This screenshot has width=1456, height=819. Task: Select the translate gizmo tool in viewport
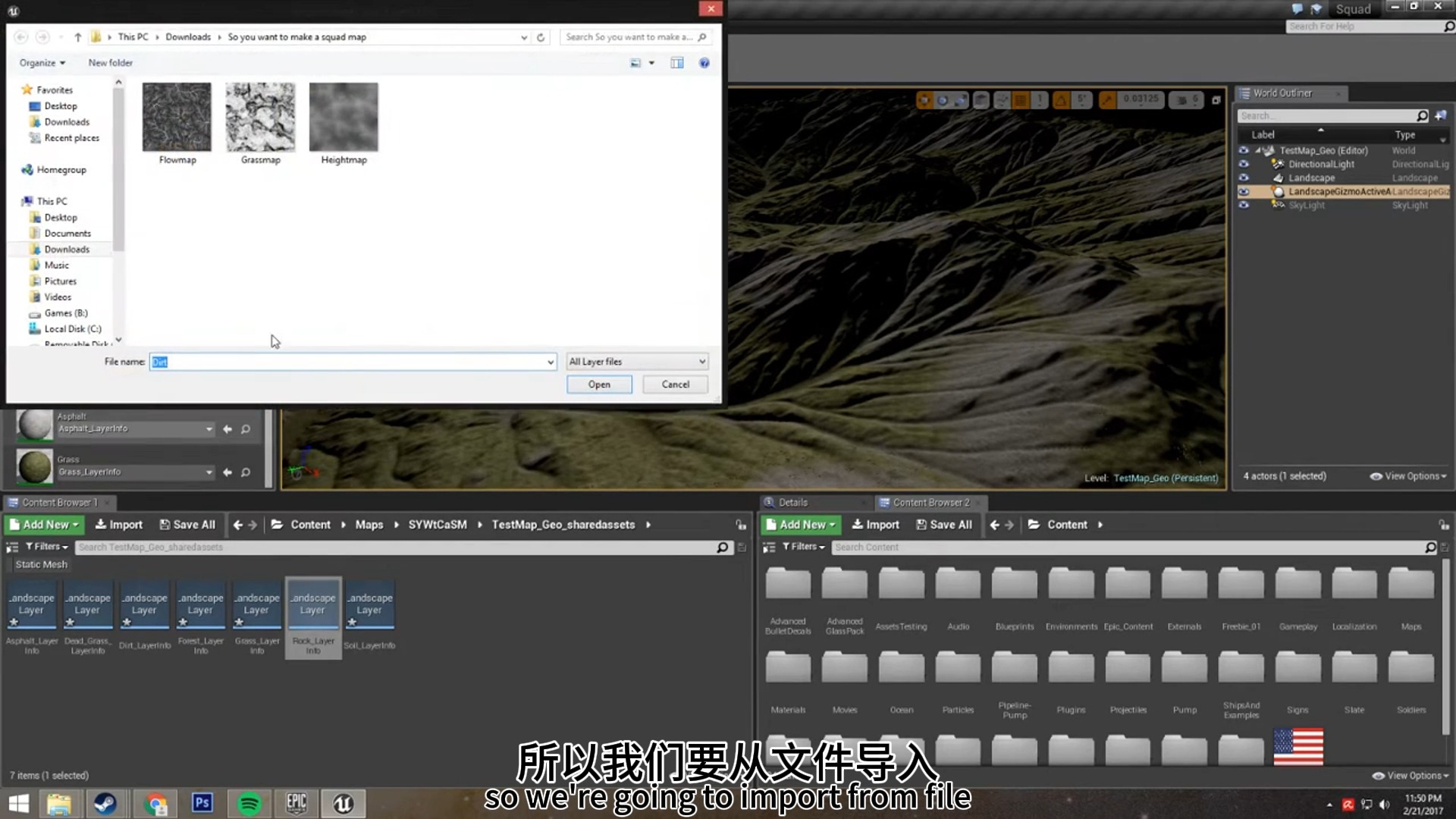coord(924,100)
